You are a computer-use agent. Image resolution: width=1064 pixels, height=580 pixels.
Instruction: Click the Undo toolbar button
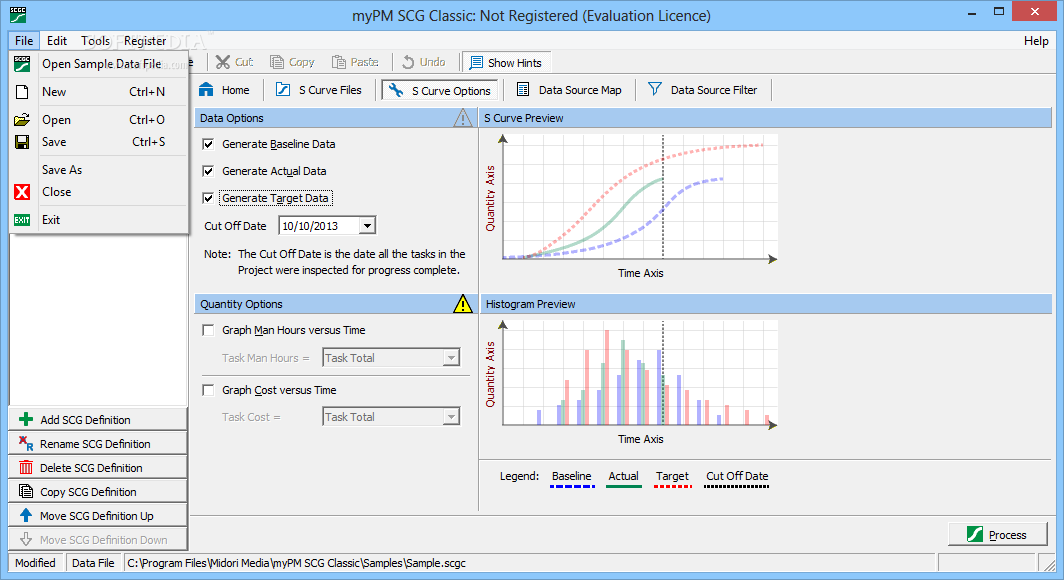tap(424, 62)
